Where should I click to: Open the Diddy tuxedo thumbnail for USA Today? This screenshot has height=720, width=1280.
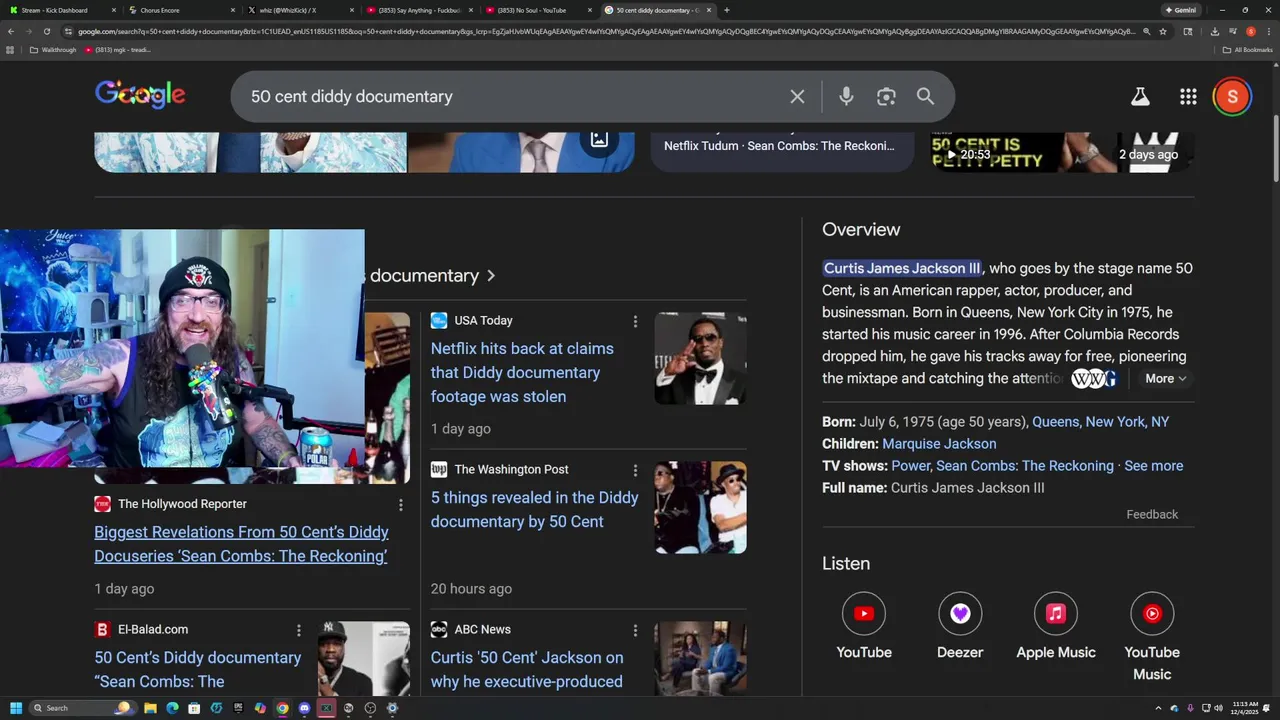[700, 359]
